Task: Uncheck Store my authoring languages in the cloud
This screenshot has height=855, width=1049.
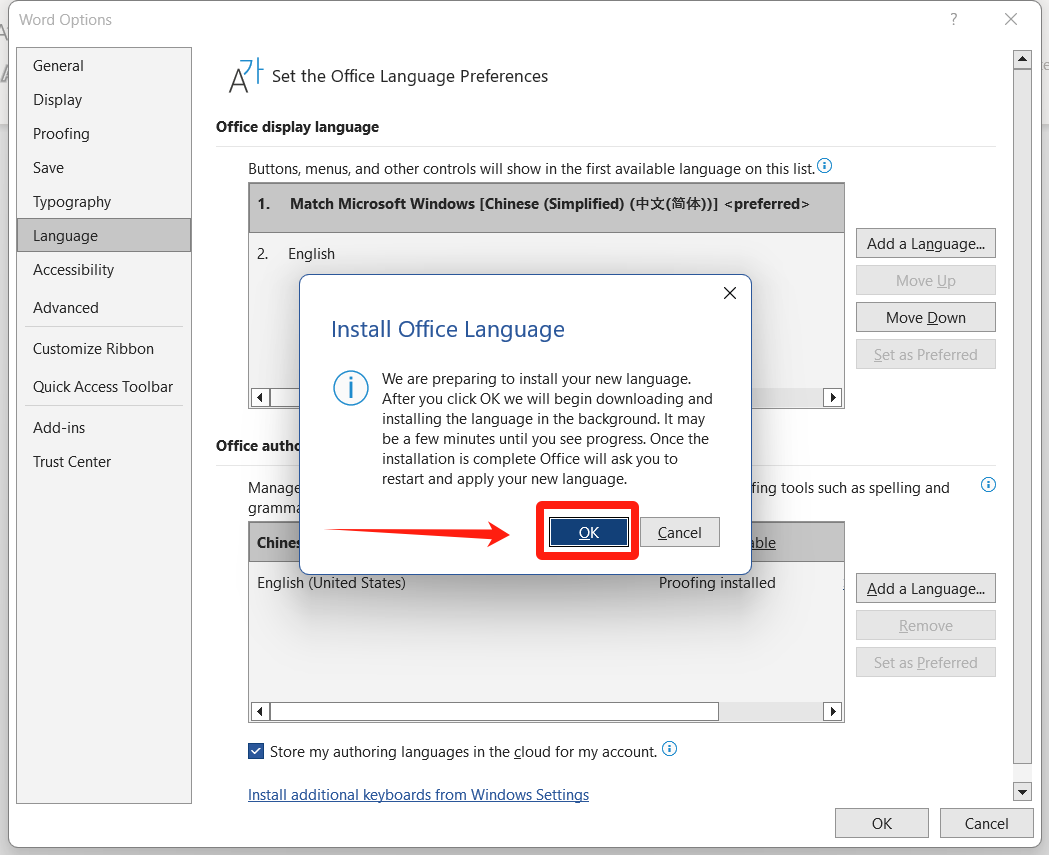Action: pyautogui.click(x=257, y=751)
